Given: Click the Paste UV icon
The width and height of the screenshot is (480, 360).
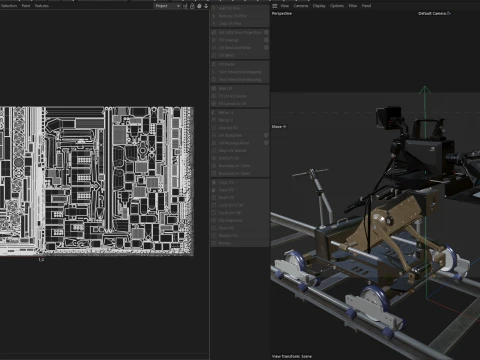Looking at the screenshot, I should [x=214, y=190].
